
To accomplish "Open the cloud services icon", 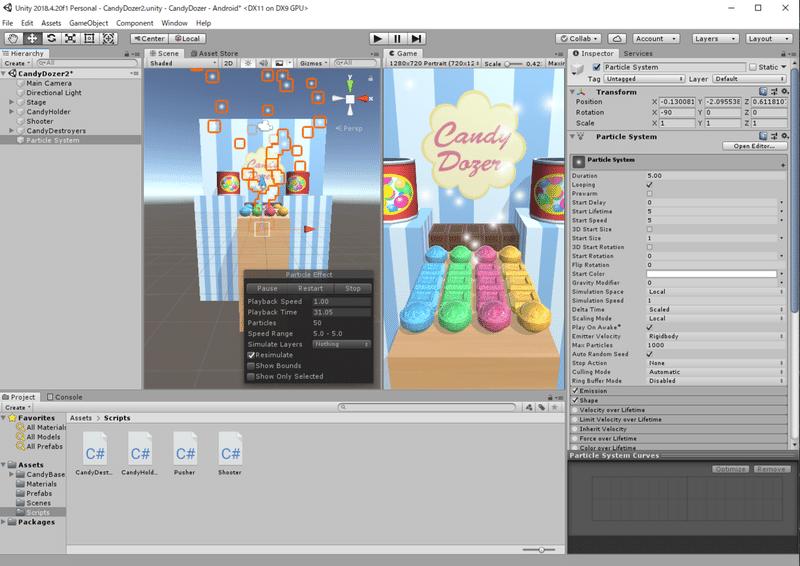I will coord(617,39).
